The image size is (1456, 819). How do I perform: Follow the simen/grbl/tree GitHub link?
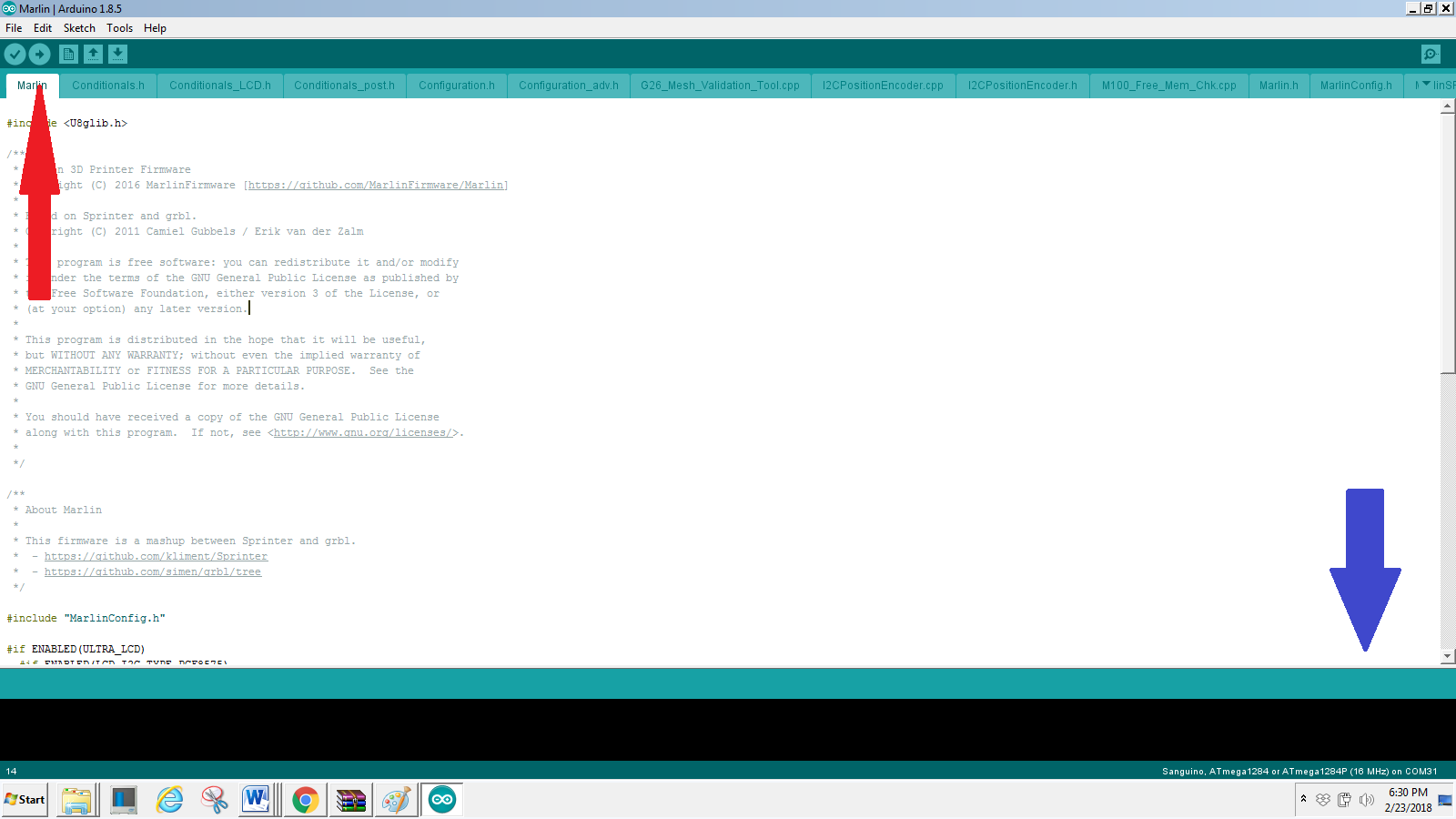click(x=153, y=571)
